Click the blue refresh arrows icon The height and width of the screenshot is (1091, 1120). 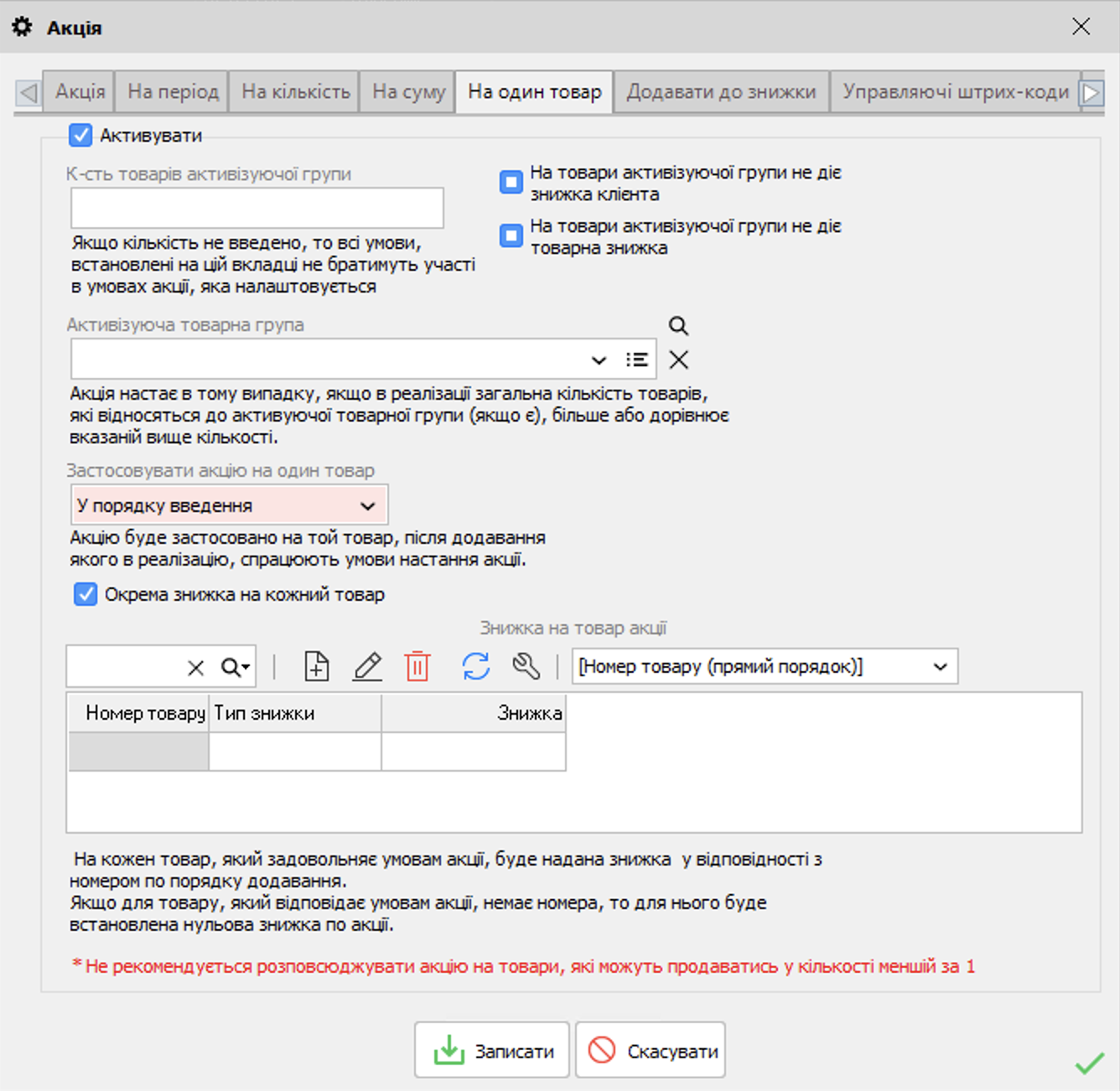[475, 667]
